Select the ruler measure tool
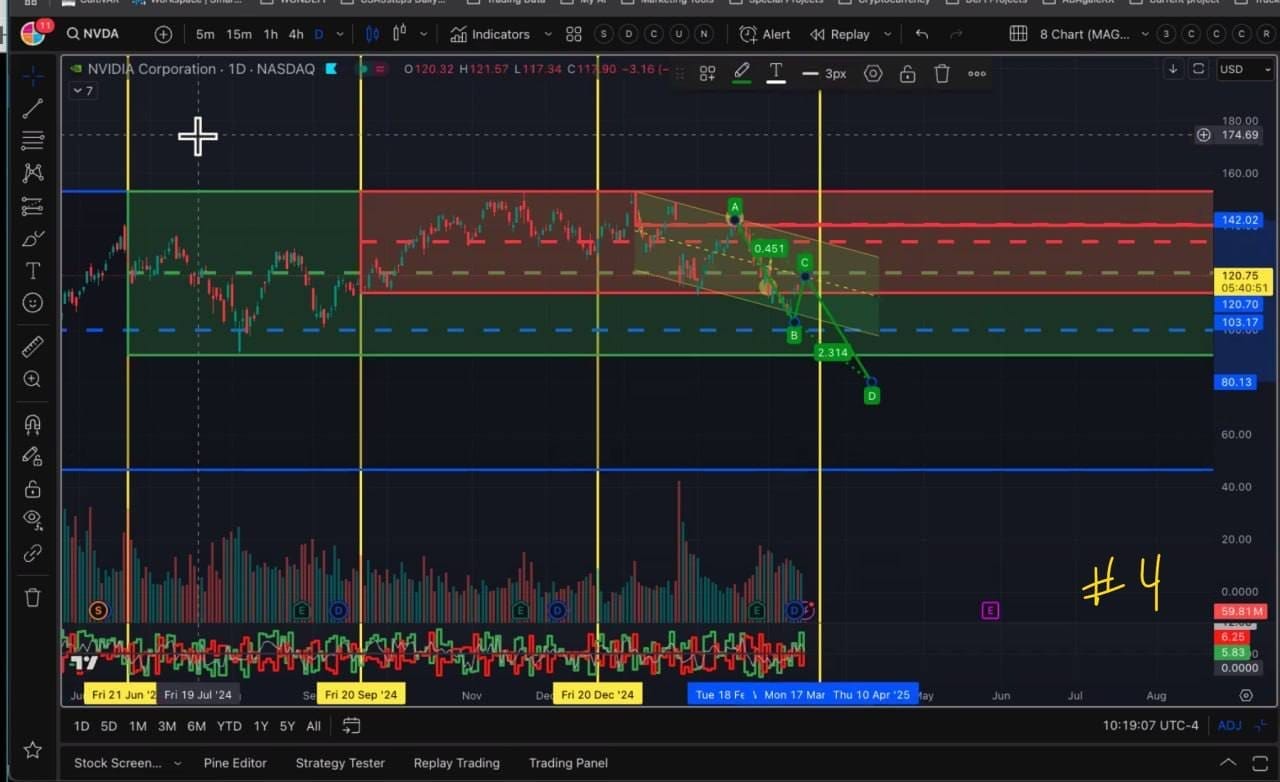Viewport: 1280px width, 782px height. tap(33, 346)
